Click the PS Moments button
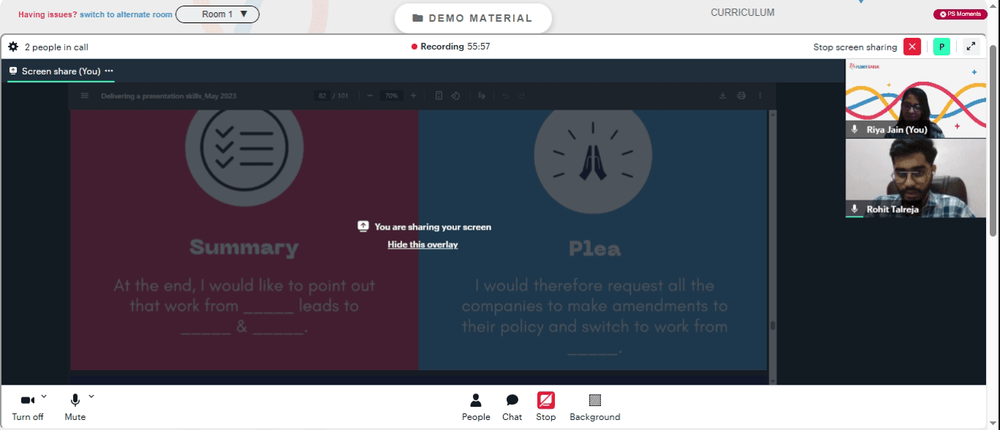This screenshot has height=430, width=1000. coord(960,14)
